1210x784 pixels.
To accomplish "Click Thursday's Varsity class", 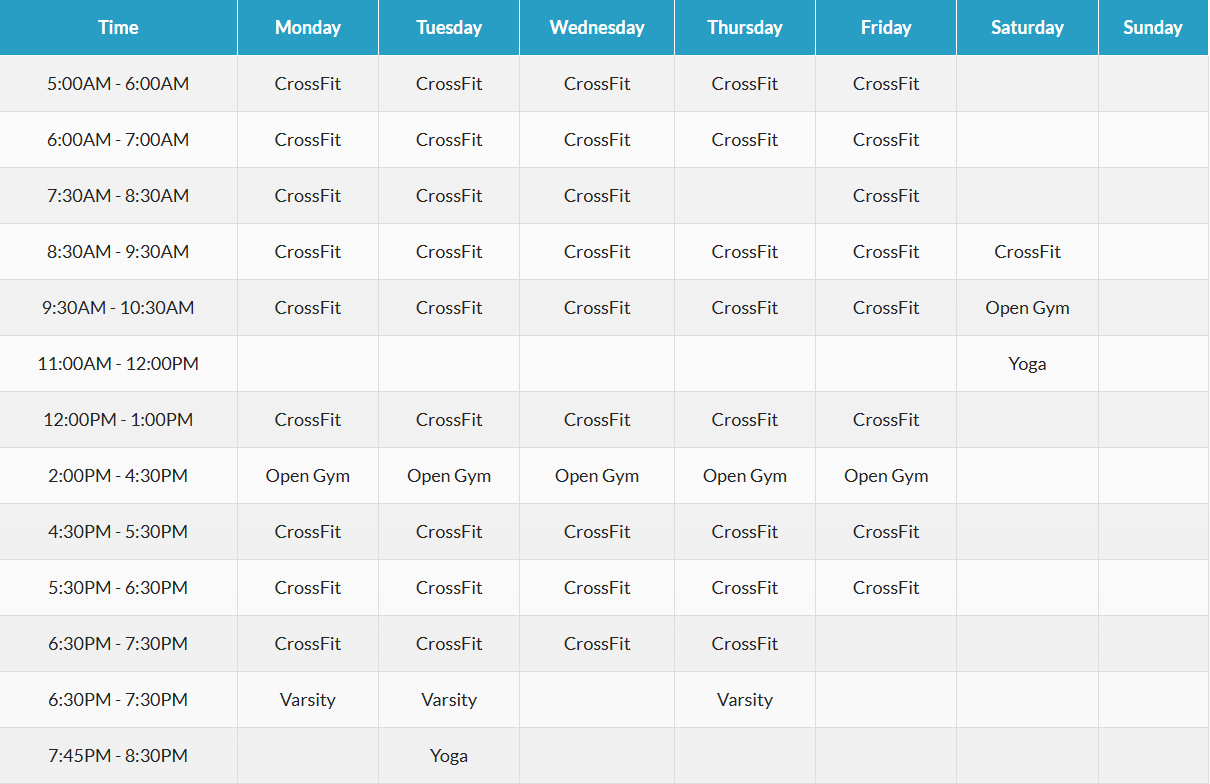I will click(744, 700).
